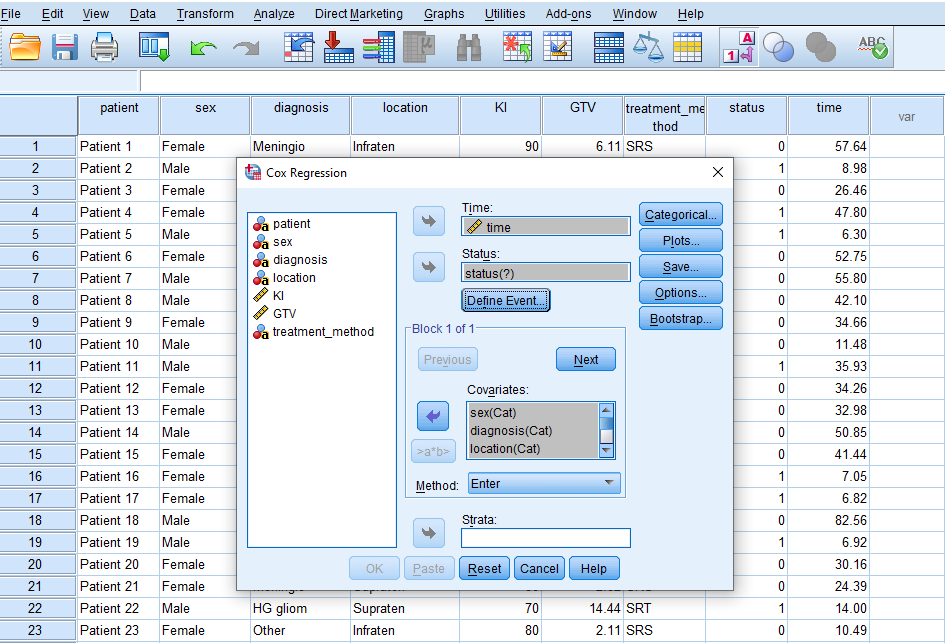Click inside the Strata input box
Screen dimensions: 945x643
(x=545, y=538)
